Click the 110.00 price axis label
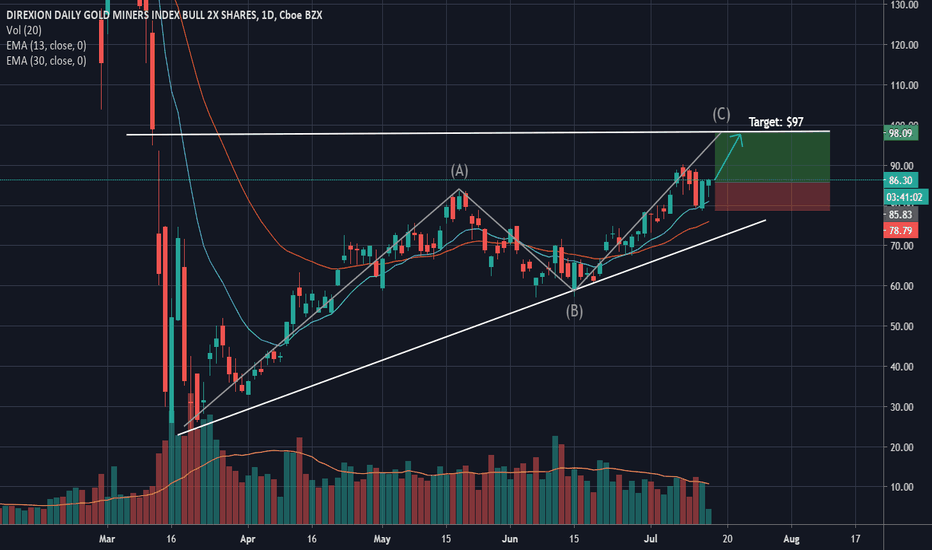Image resolution: width=932 pixels, height=550 pixels. click(903, 86)
